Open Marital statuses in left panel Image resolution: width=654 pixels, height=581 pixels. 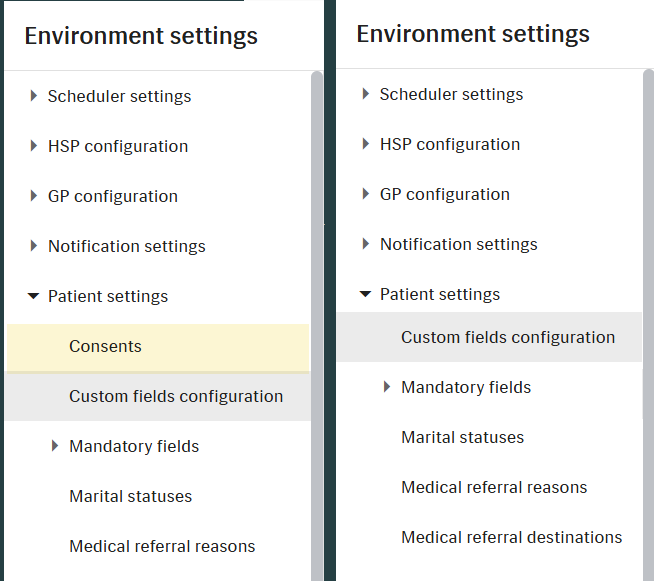[131, 496]
